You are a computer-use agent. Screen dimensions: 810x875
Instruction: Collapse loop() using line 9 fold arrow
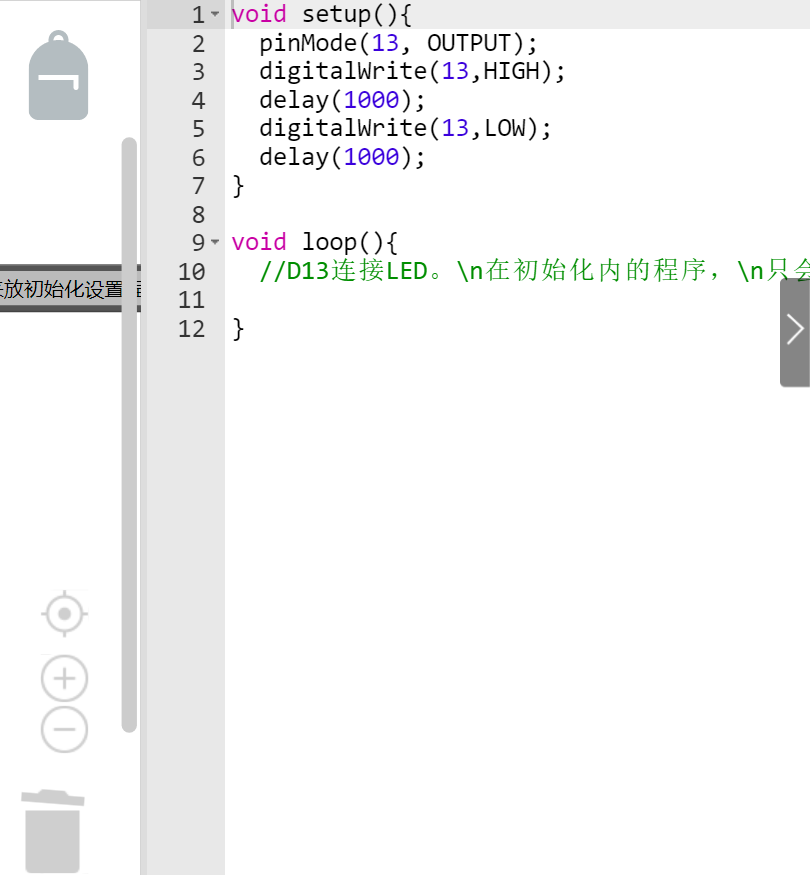pyautogui.click(x=215, y=243)
